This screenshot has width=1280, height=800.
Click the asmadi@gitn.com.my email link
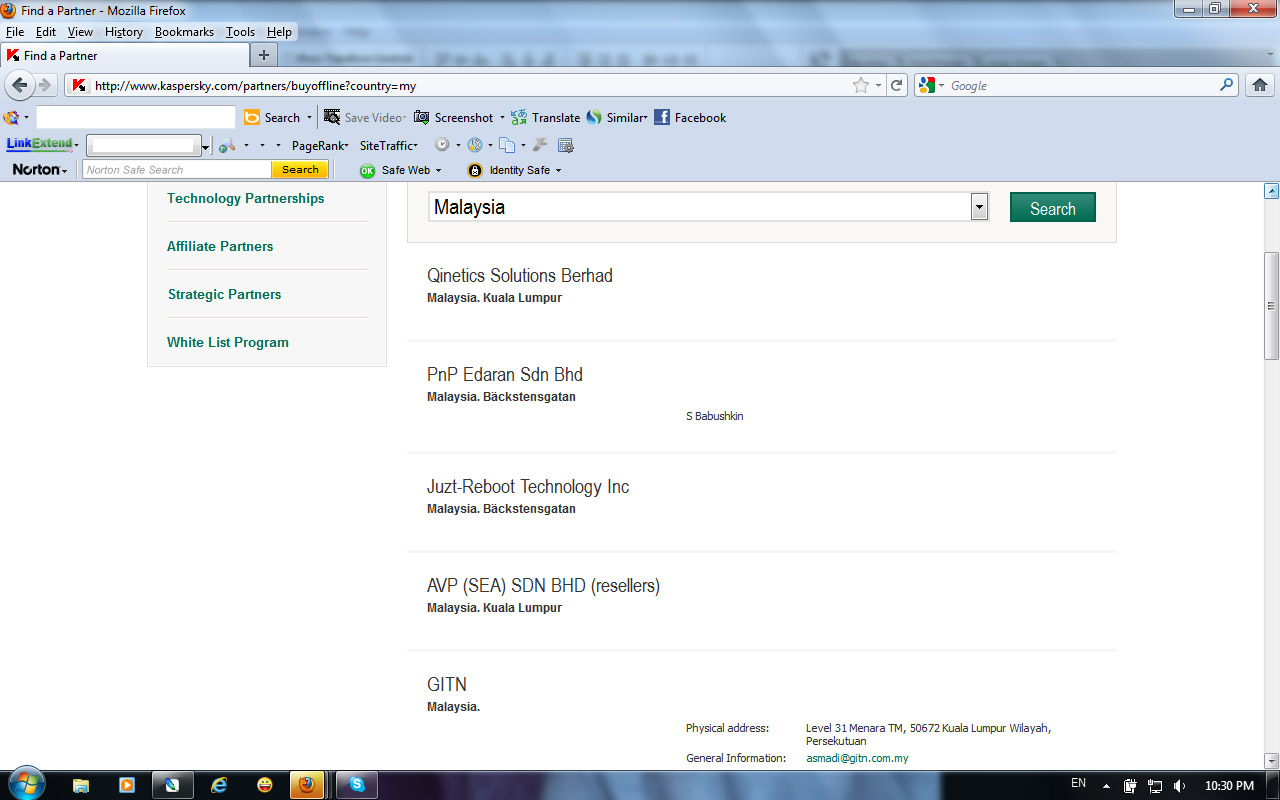(857, 758)
